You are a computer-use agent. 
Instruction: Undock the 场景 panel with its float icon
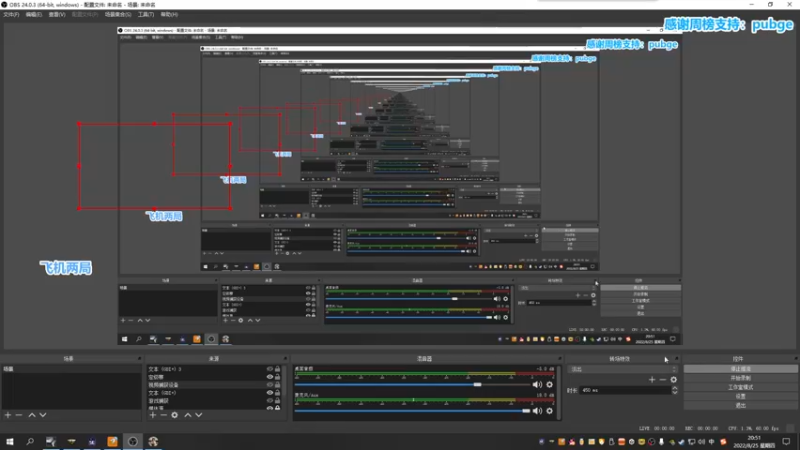139,359
